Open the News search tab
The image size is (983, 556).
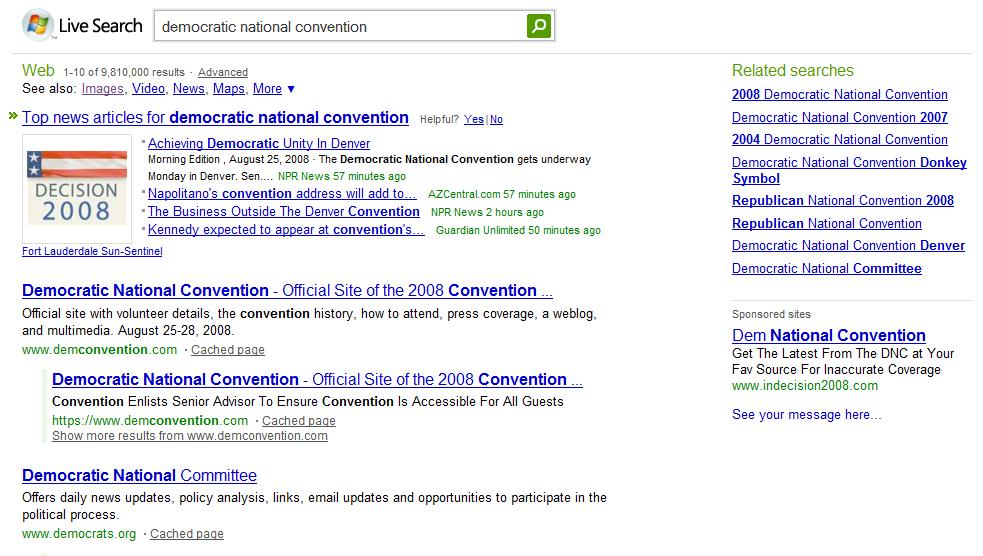(189, 89)
